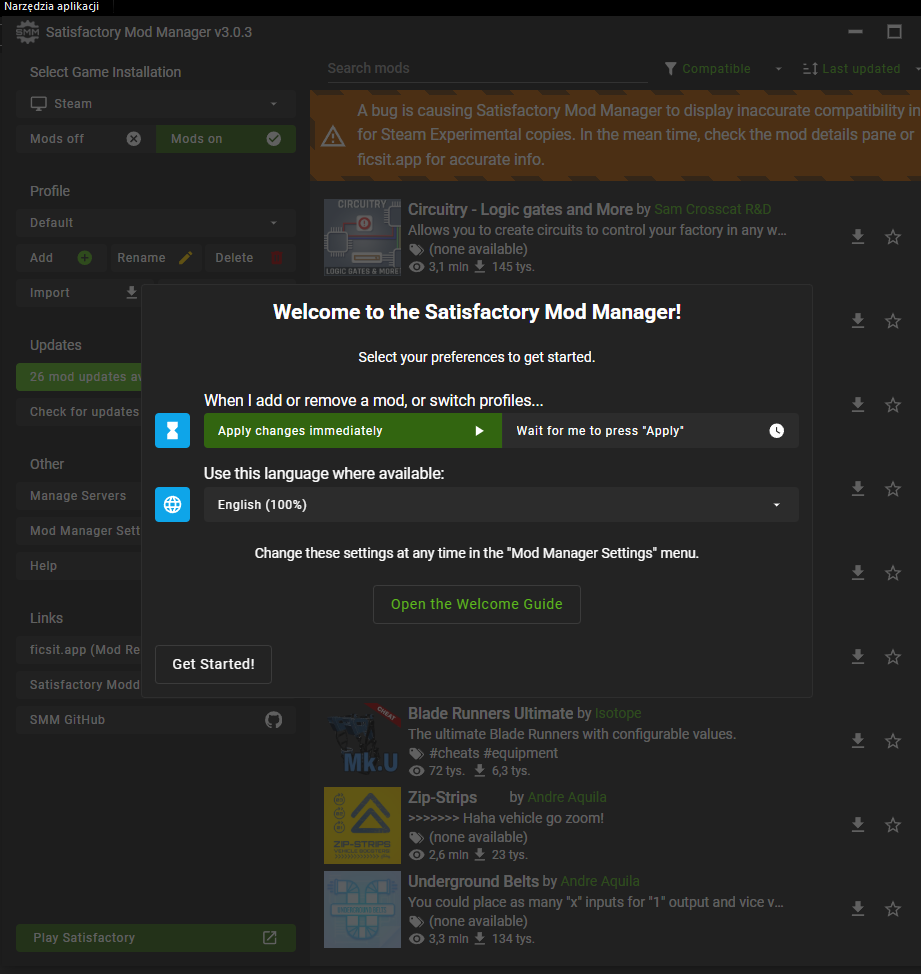The height and width of the screenshot is (974, 921).
Task: Click the warning triangle icon in banner
Action: pos(333,136)
